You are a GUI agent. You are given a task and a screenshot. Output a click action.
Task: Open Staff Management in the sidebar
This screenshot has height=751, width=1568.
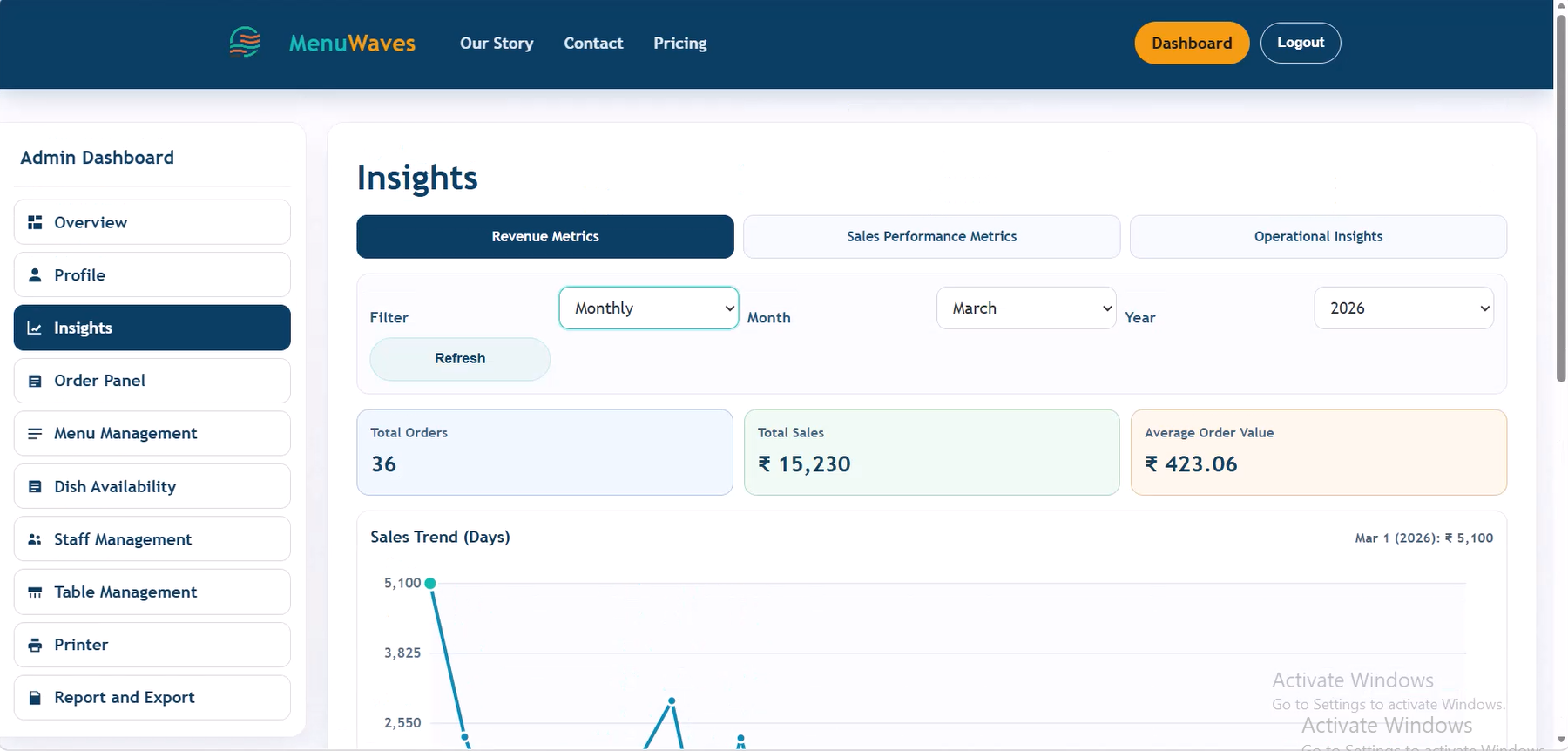pyautogui.click(x=152, y=539)
